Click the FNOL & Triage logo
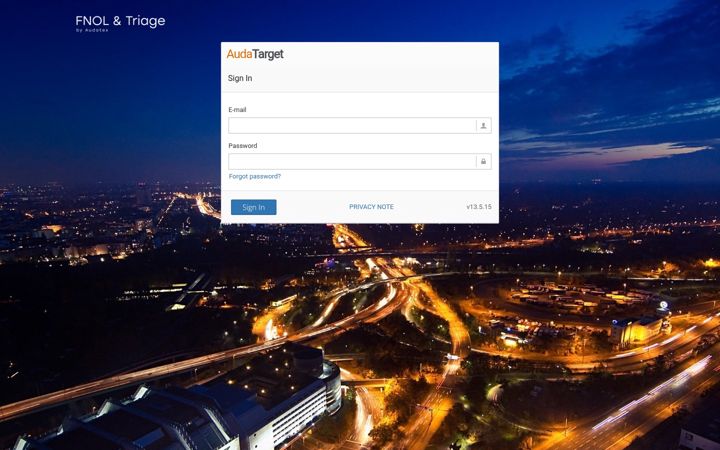The width and height of the screenshot is (720, 450). tap(120, 23)
